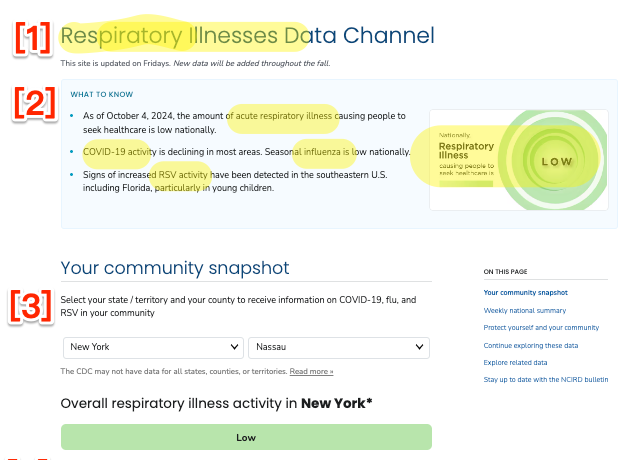This screenshot has height=460, width=623.
Task: Open Stay up to date NCIRD bulletin link
Action: [x=546, y=379]
